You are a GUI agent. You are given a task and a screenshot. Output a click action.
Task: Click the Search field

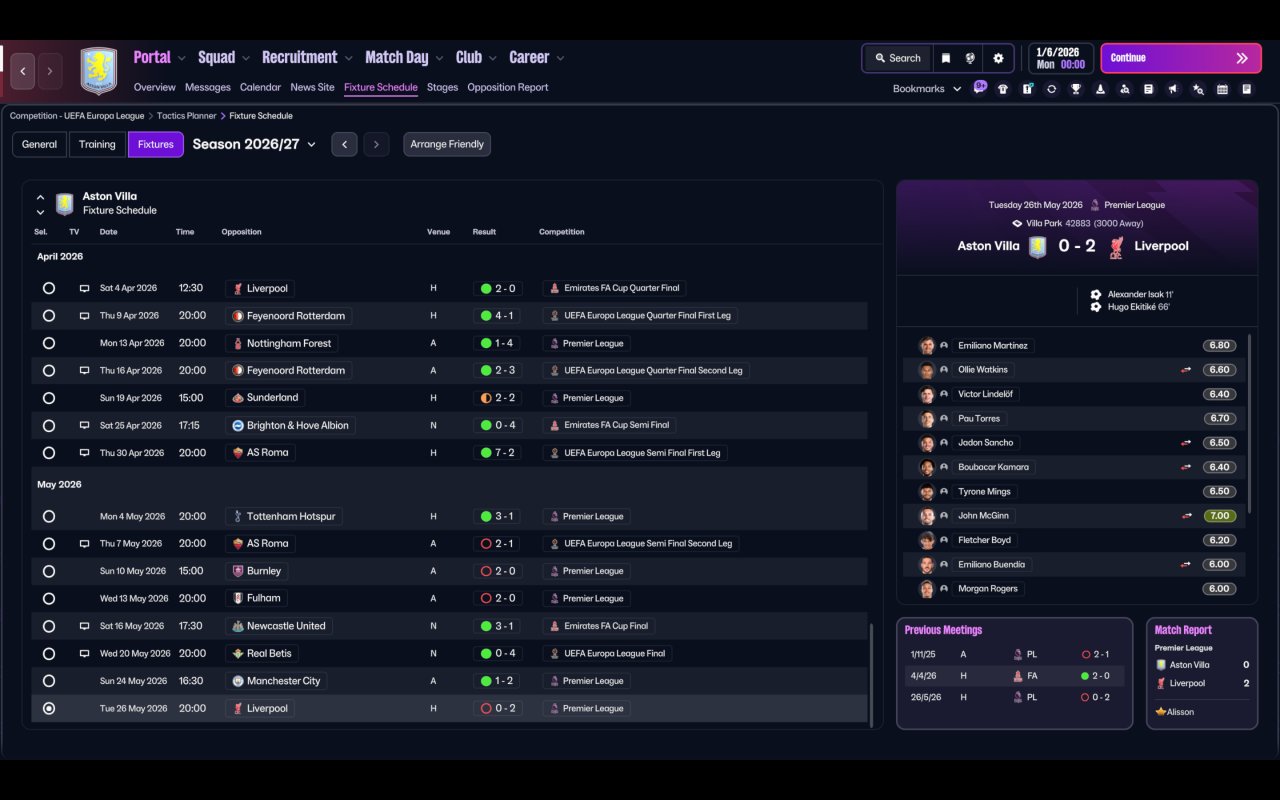point(897,58)
